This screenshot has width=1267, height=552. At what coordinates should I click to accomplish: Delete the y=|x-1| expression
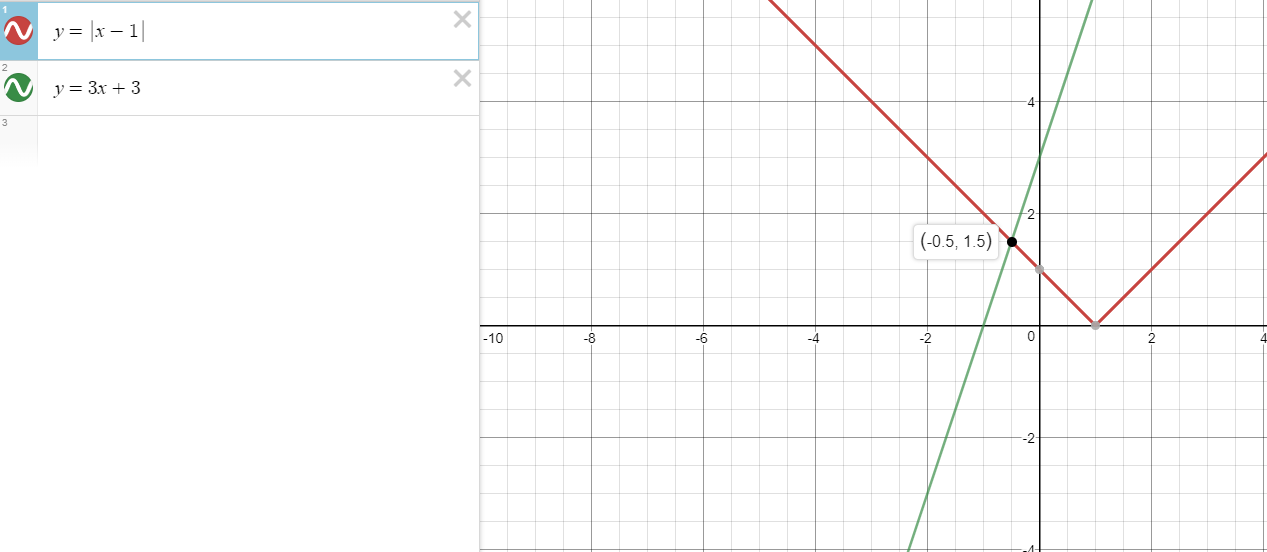462,19
